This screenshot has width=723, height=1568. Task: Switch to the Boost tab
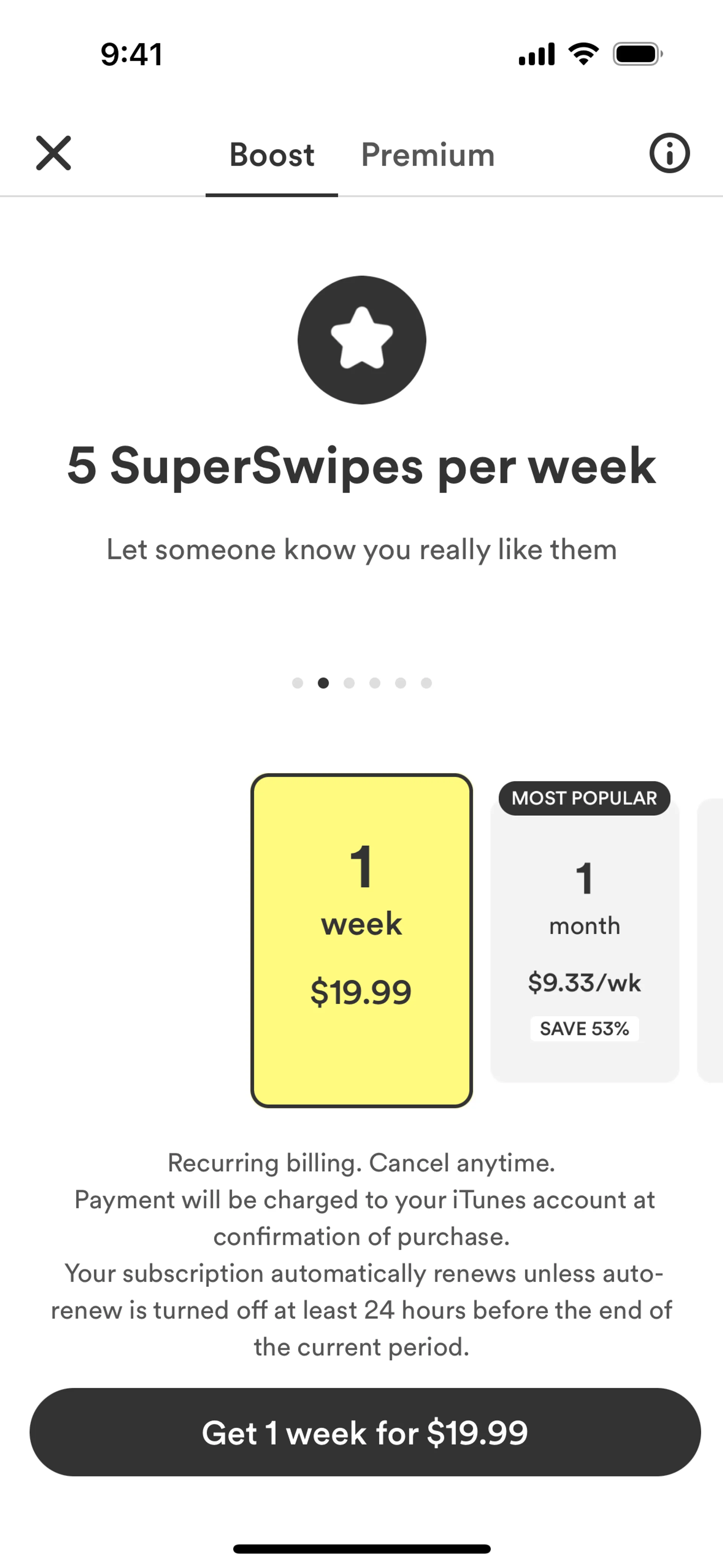coord(272,154)
